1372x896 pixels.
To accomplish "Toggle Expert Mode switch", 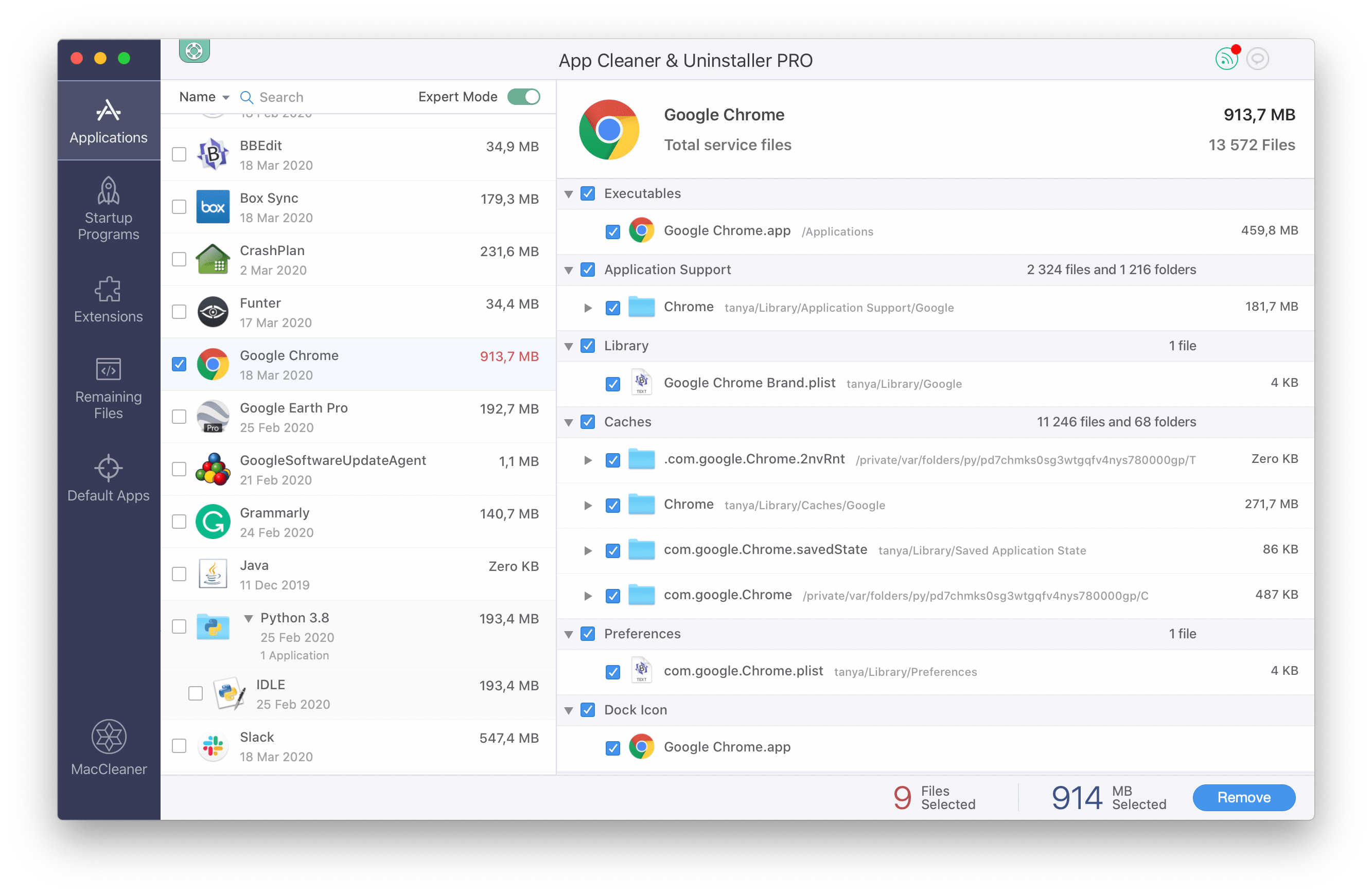I will [525, 96].
